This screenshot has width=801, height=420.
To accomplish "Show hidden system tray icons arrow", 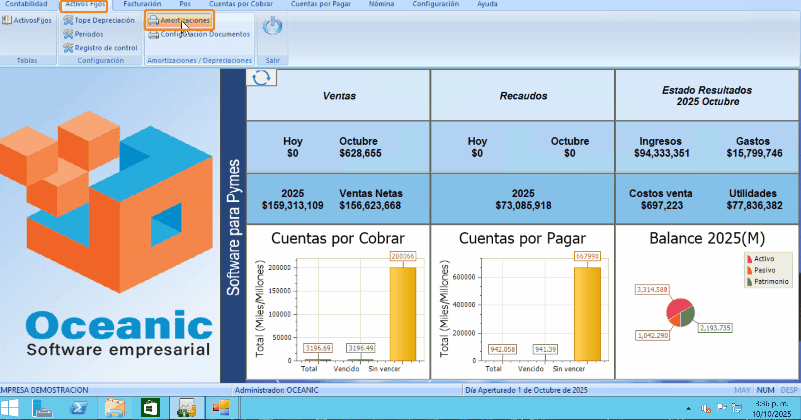I will [689, 408].
